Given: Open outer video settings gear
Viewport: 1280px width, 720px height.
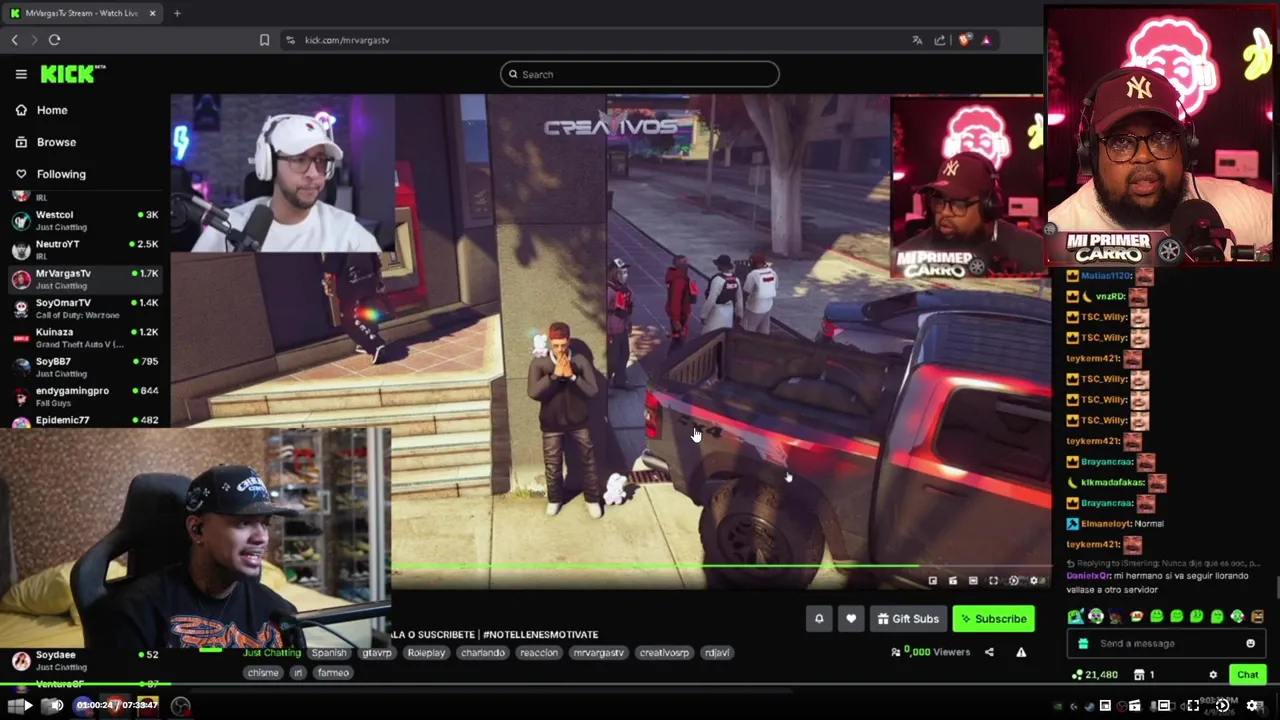Looking at the screenshot, I should click(1253, 706).
